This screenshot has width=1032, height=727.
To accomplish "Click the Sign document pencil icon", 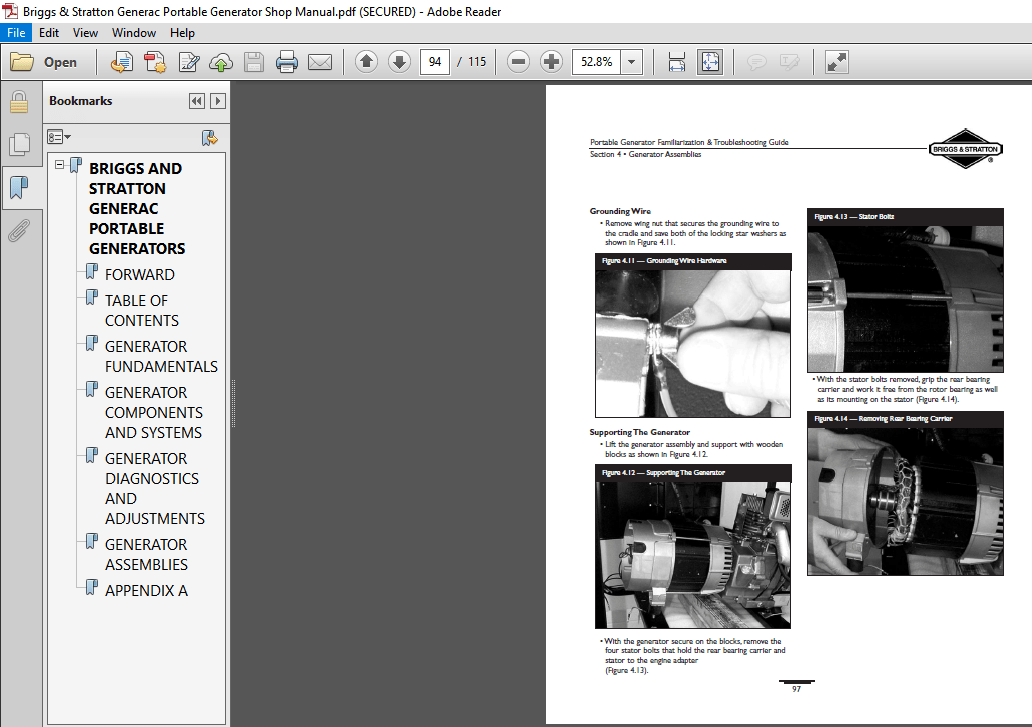I will [189, 63].
